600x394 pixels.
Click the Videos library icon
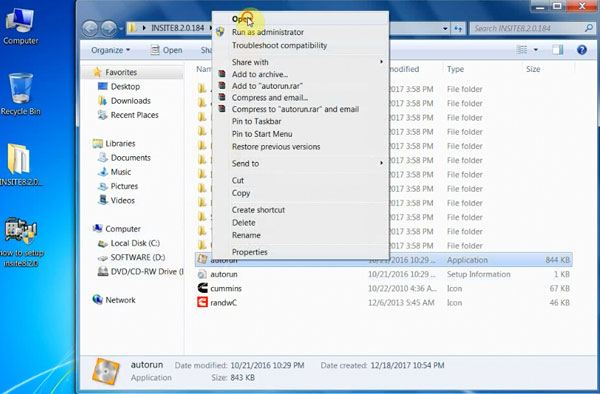tap(103, 200)
